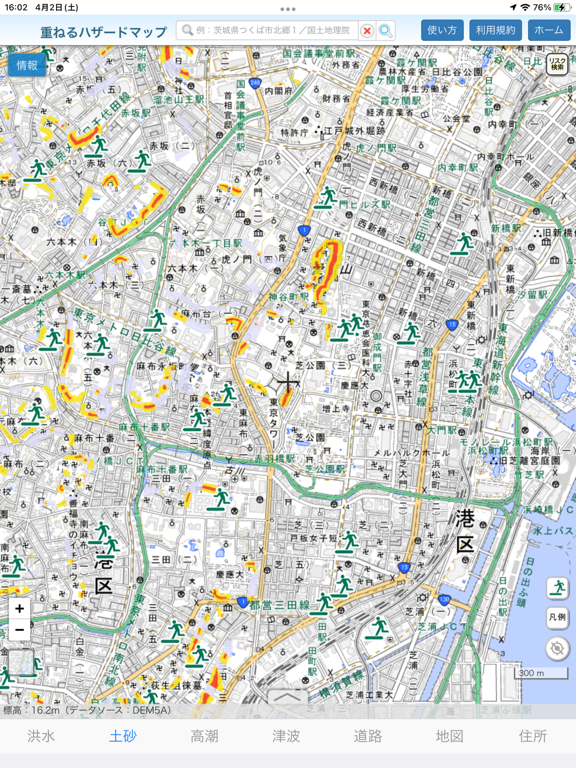Select the 高潮 storm surge tab
Screen dimensions: 576x768
click(205, 736)
